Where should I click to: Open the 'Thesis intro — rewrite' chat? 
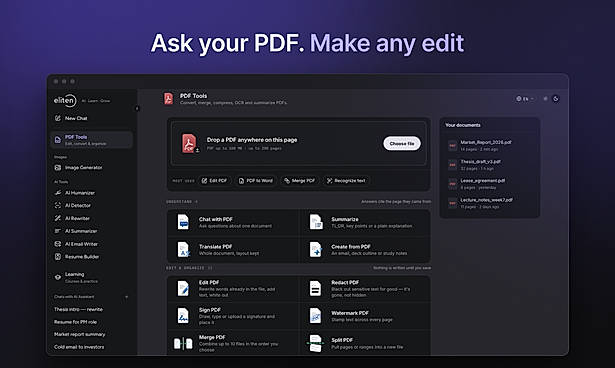click(78, 309)
